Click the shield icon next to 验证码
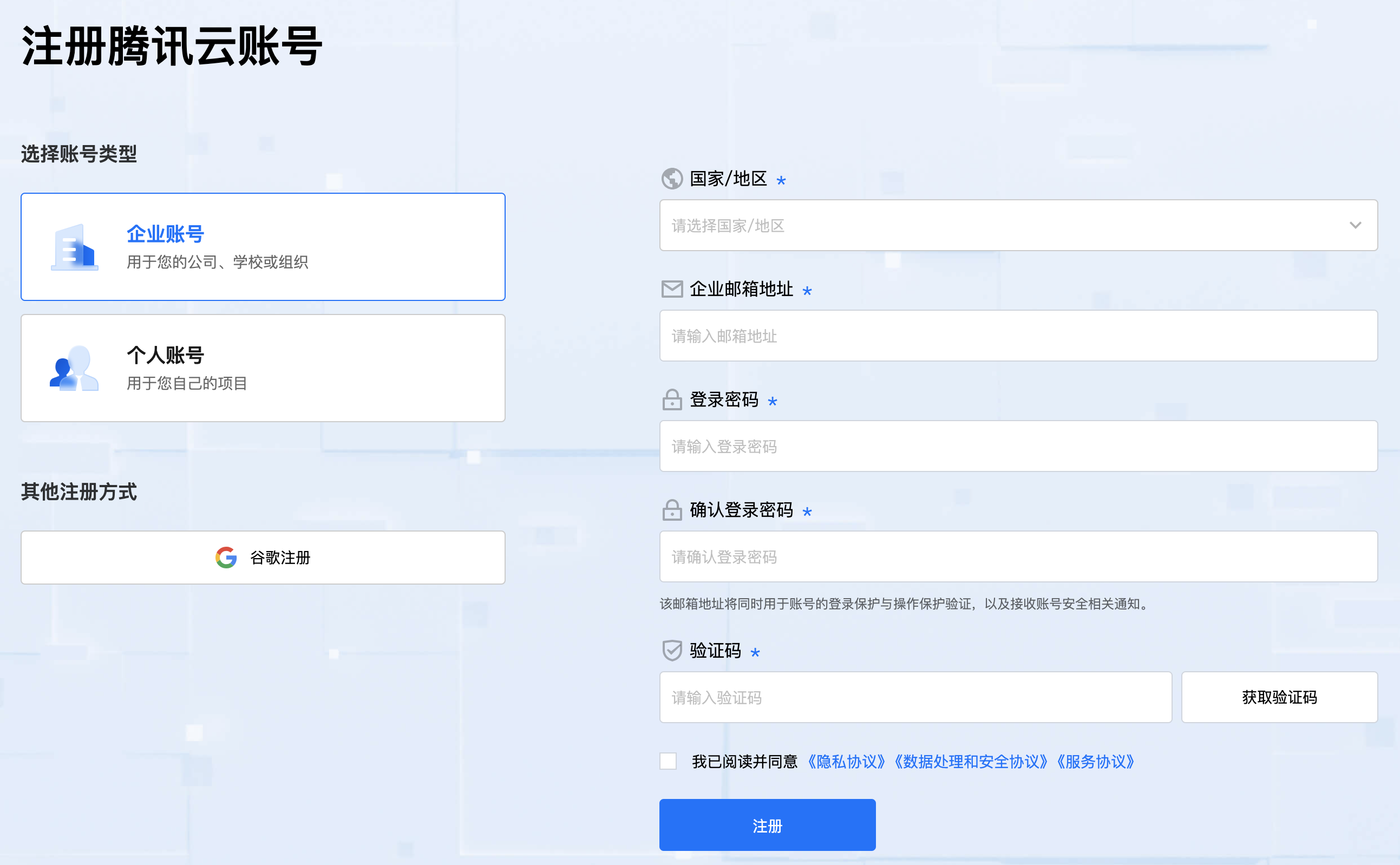Screen dimensions: 1400x865 671,651
